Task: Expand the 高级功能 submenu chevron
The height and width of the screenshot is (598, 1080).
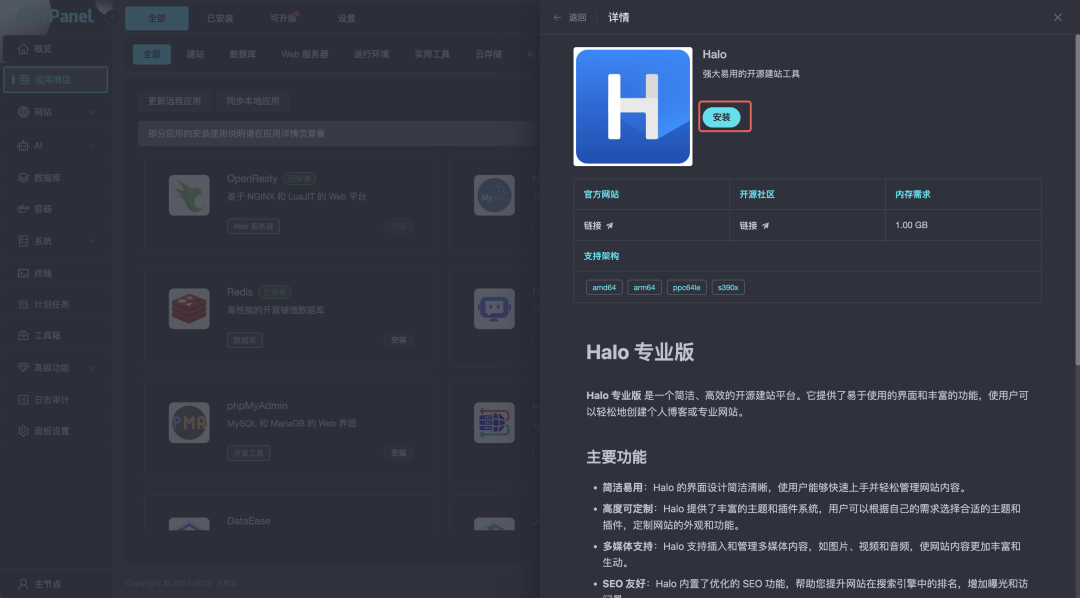Action: click(x=92, y=368)
